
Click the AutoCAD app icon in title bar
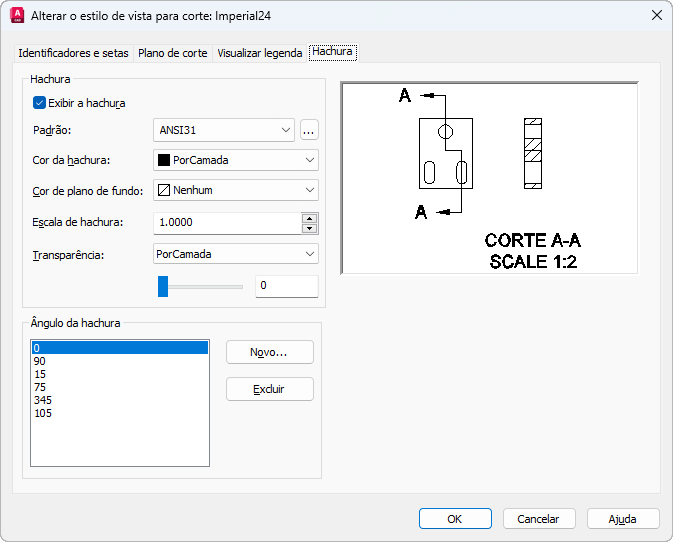16,16
